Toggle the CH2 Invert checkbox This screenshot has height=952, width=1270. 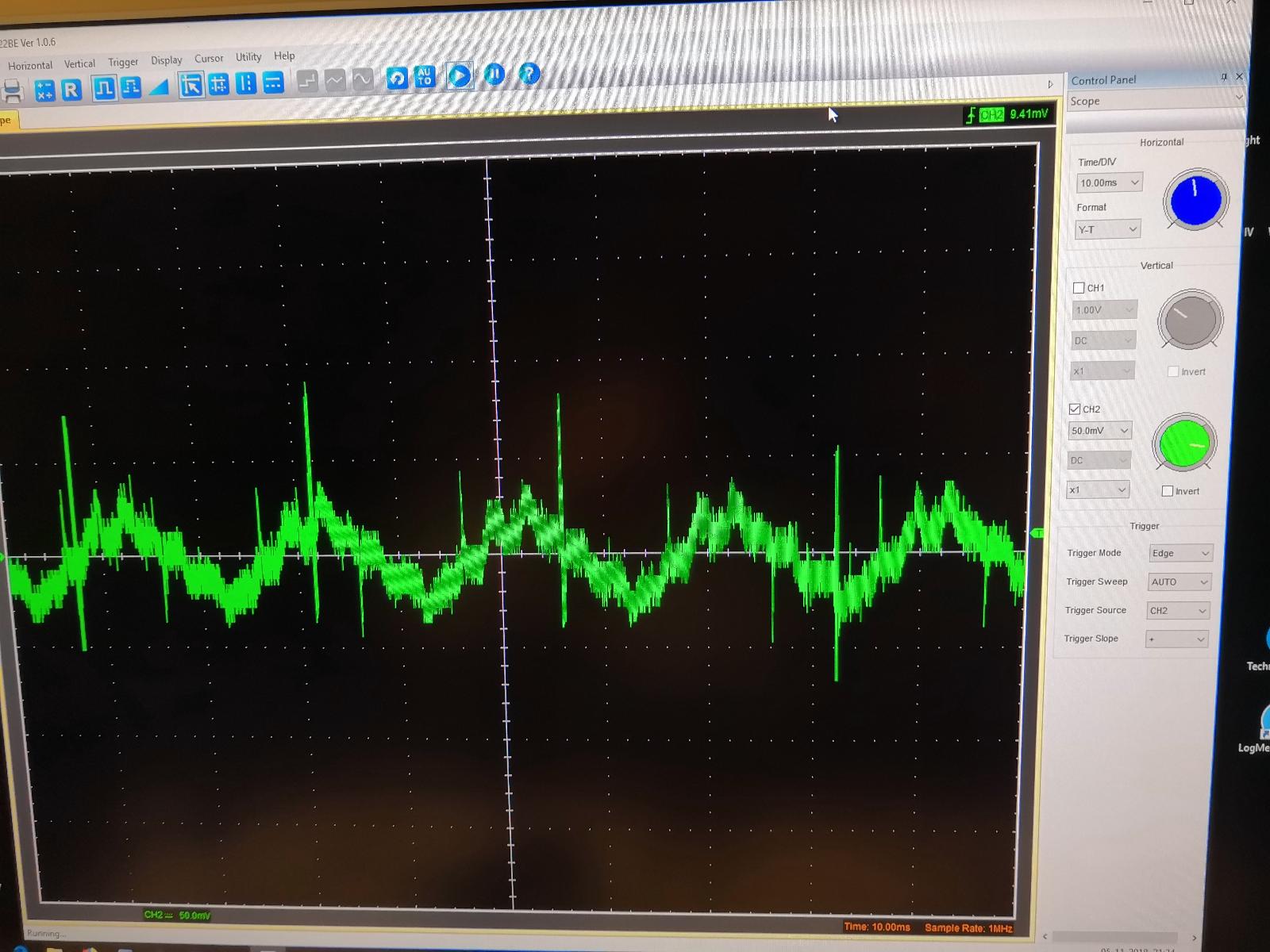click(1168, 491)
